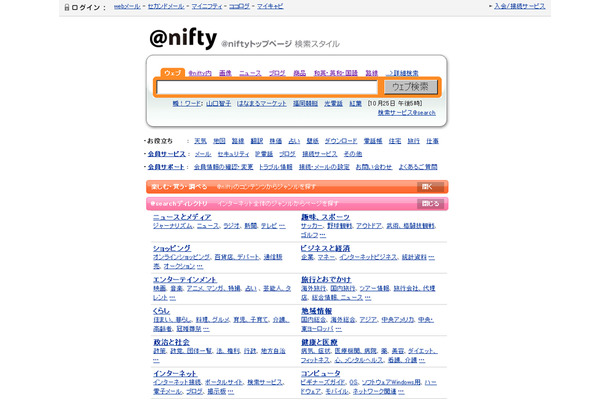Open the 会員サポート heading link

(x=166, y=167)
